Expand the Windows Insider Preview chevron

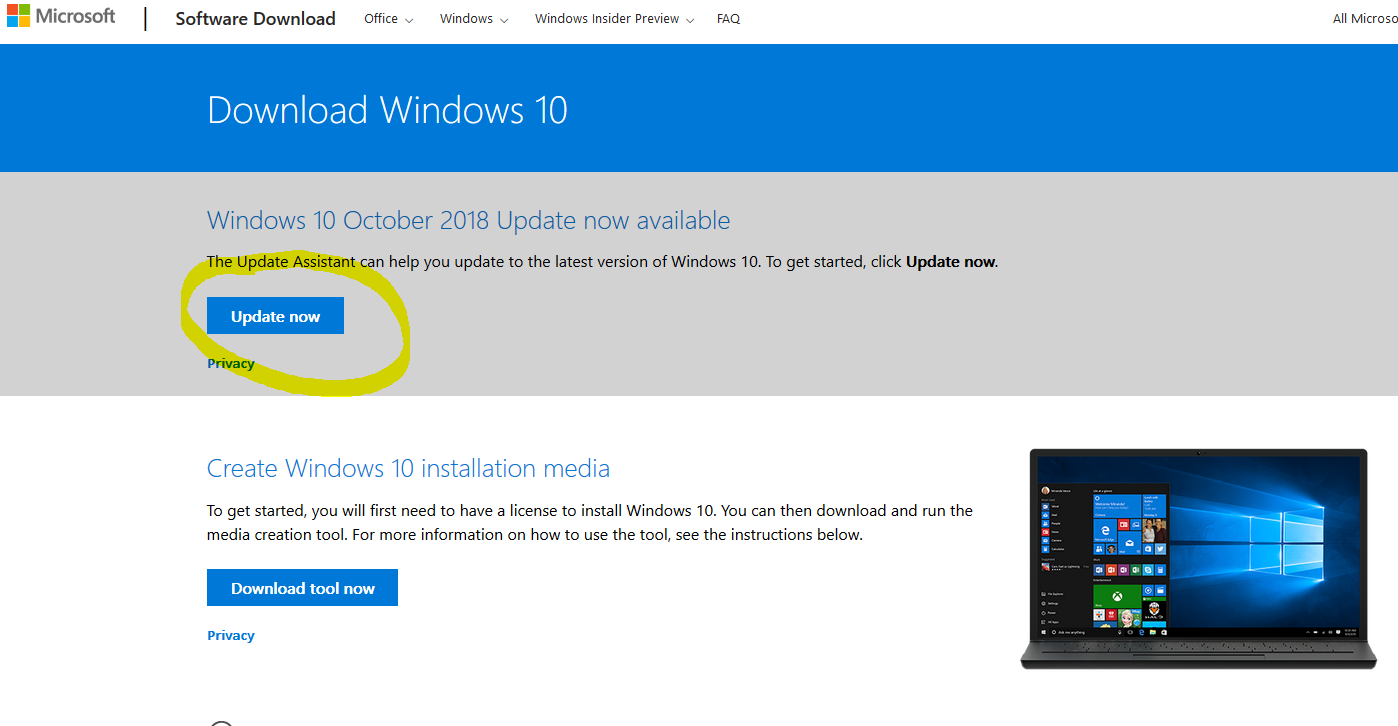[x=690, y=20]
